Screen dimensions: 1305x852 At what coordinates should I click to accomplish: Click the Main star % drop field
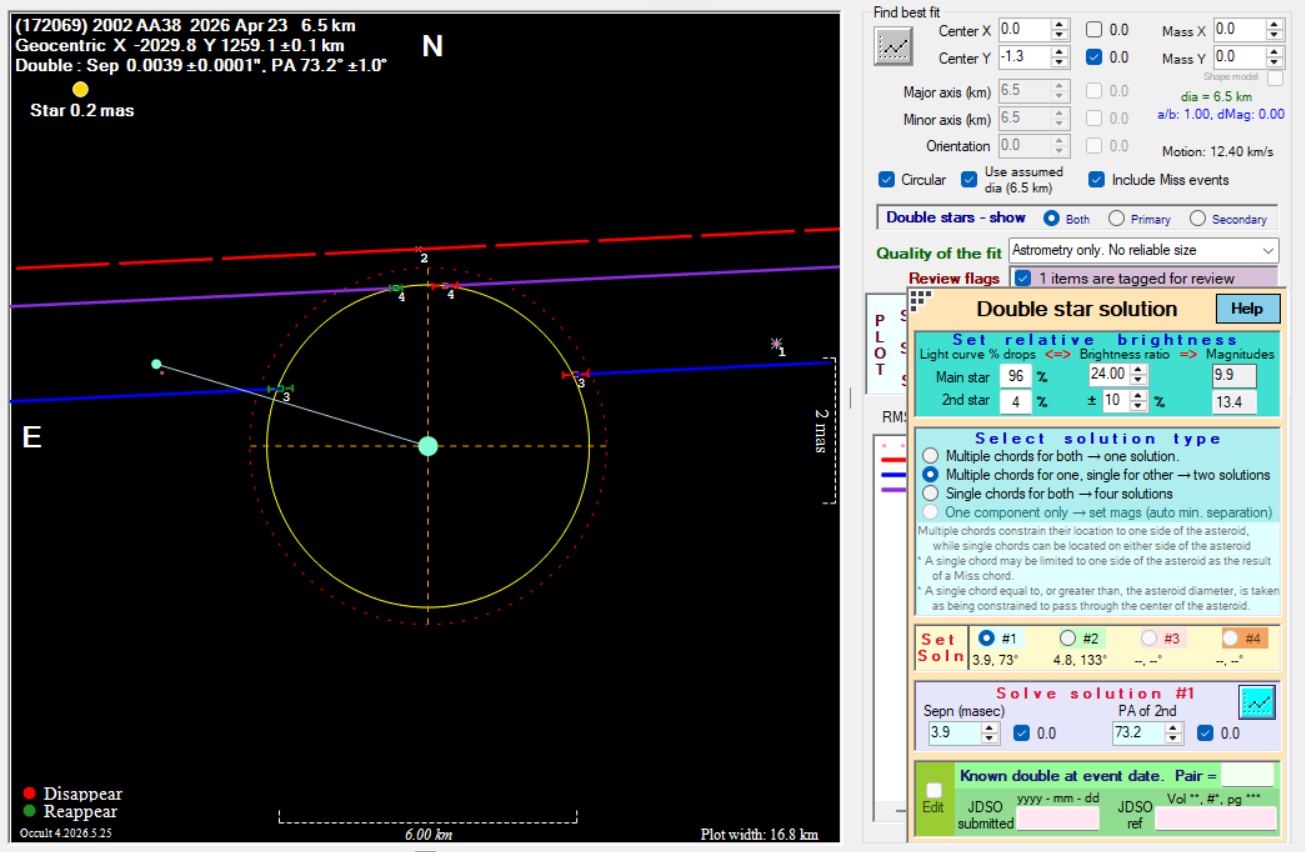1017,376
